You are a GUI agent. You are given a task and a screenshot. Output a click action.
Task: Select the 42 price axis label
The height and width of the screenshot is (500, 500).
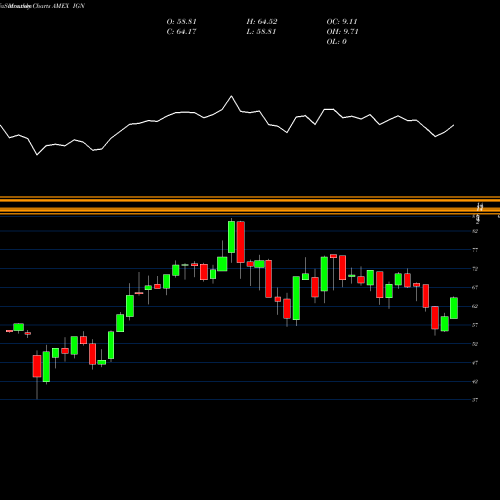[475, 381]
